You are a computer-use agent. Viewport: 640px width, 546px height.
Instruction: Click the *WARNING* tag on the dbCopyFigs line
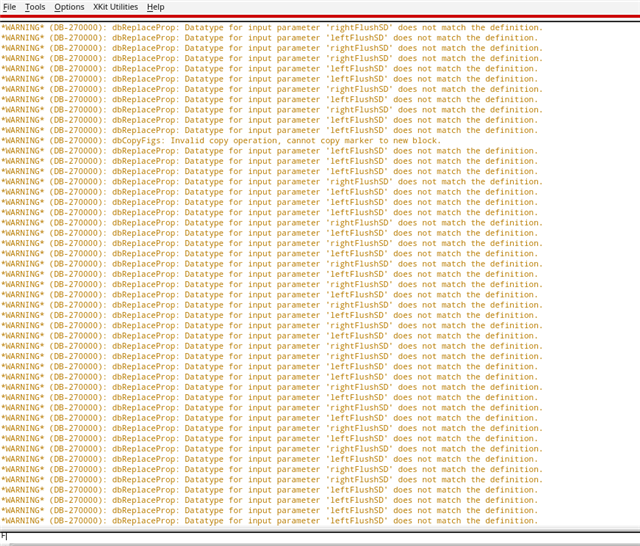coord(23,140)
